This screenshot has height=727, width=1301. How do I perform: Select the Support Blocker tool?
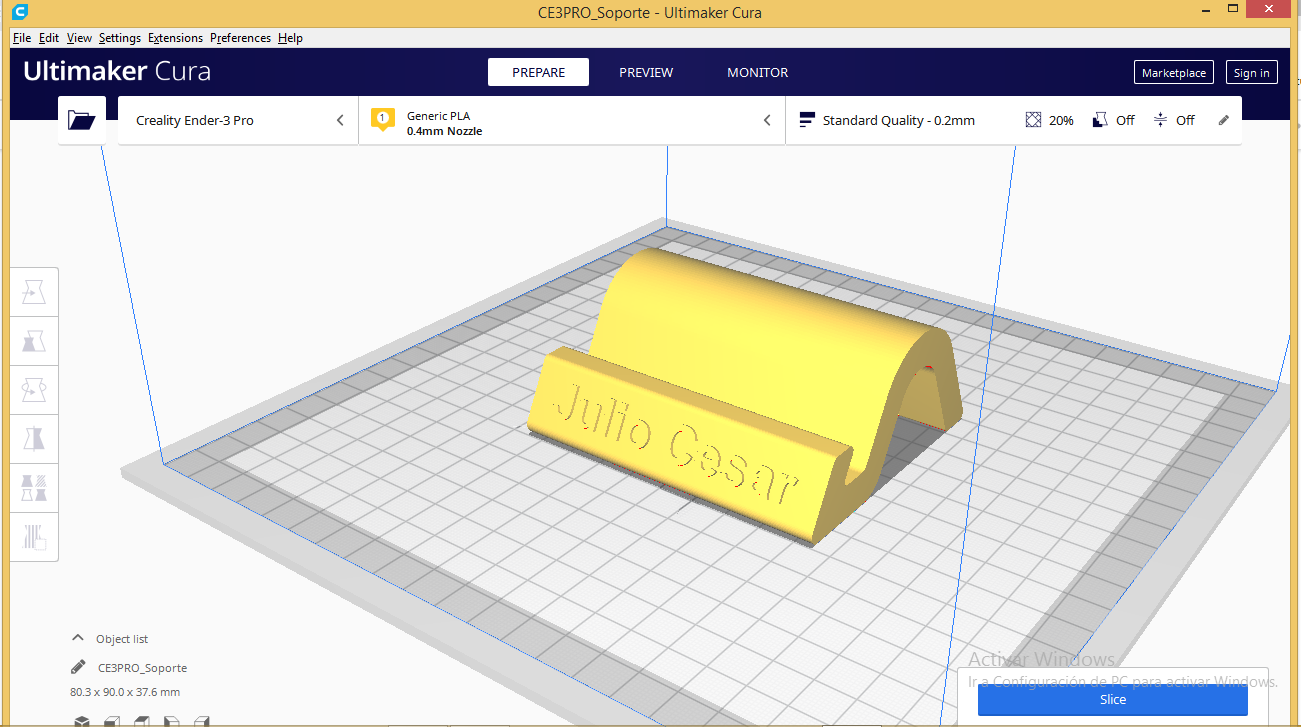pyautogui.click(x=34, y=537)
